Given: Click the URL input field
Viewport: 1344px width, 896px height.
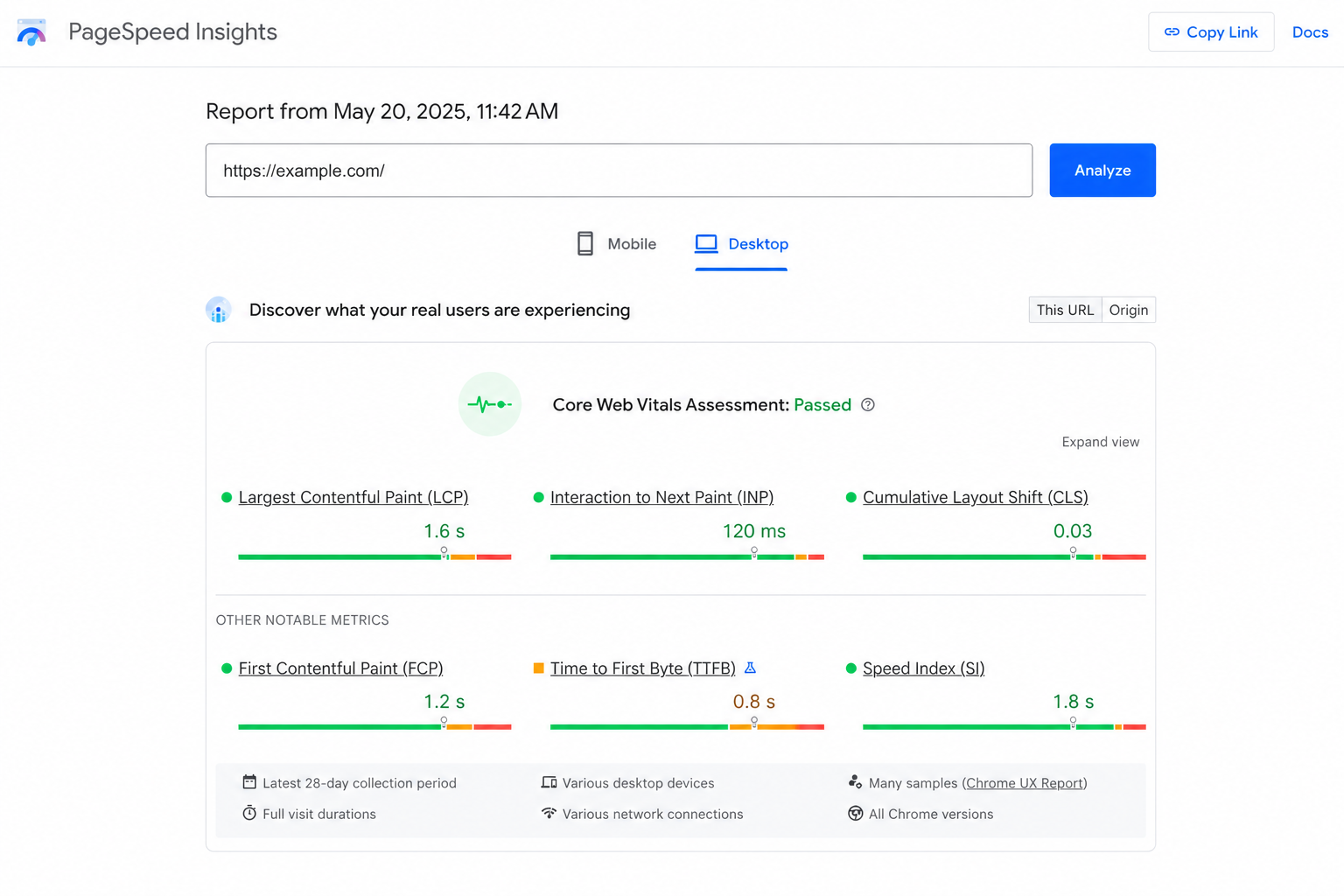Looking at the screenshot, I should (619, 171).
